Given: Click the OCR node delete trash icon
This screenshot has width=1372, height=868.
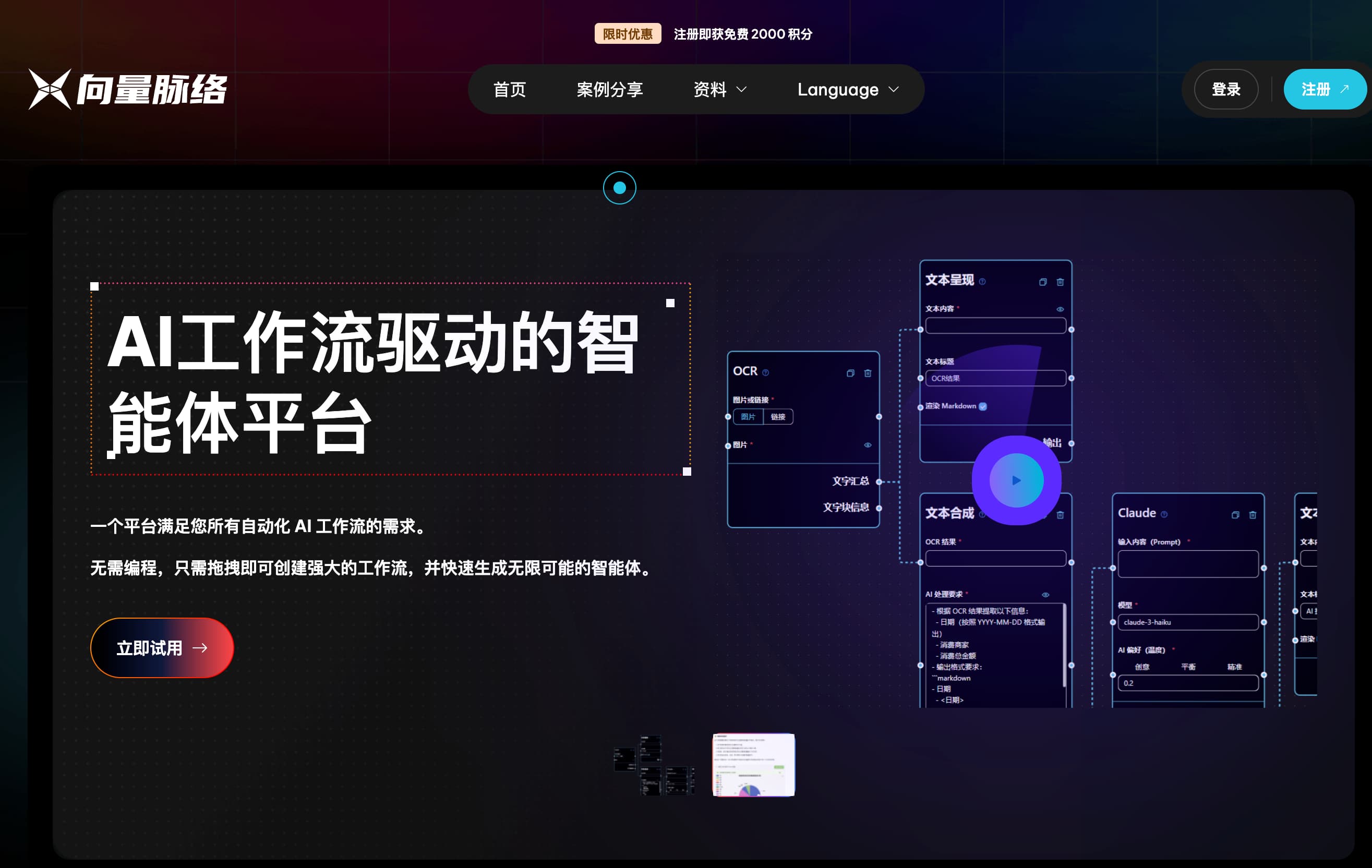Looking at the screenshot, I should tap(868, 373).
